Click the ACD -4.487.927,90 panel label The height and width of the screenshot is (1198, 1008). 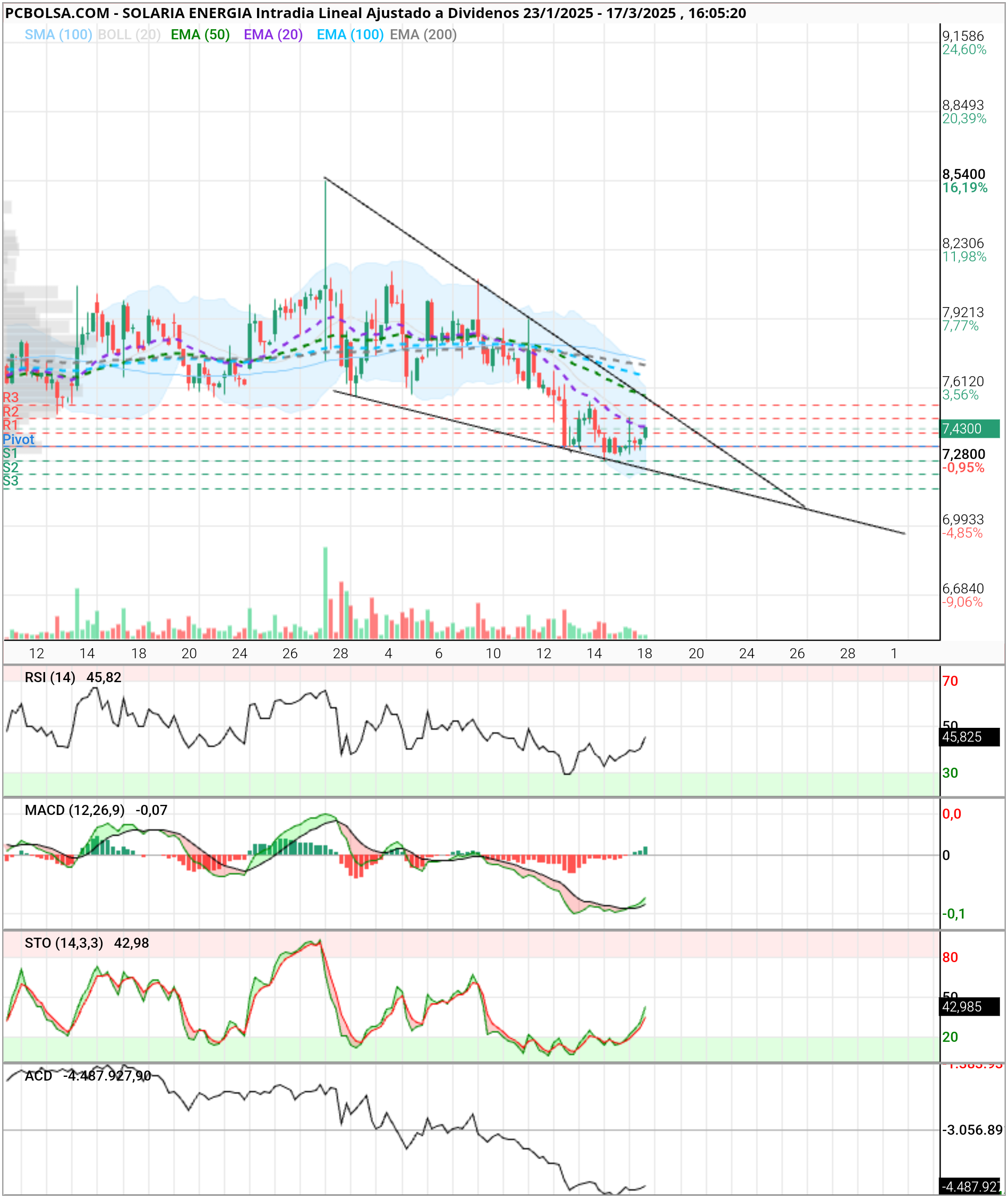88,1076
